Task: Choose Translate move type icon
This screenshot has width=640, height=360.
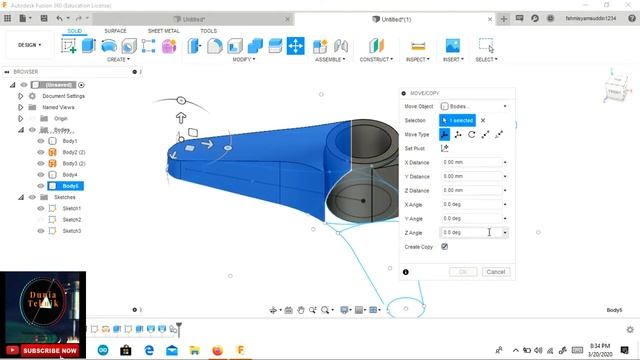Action: click(x=458, y=134)
